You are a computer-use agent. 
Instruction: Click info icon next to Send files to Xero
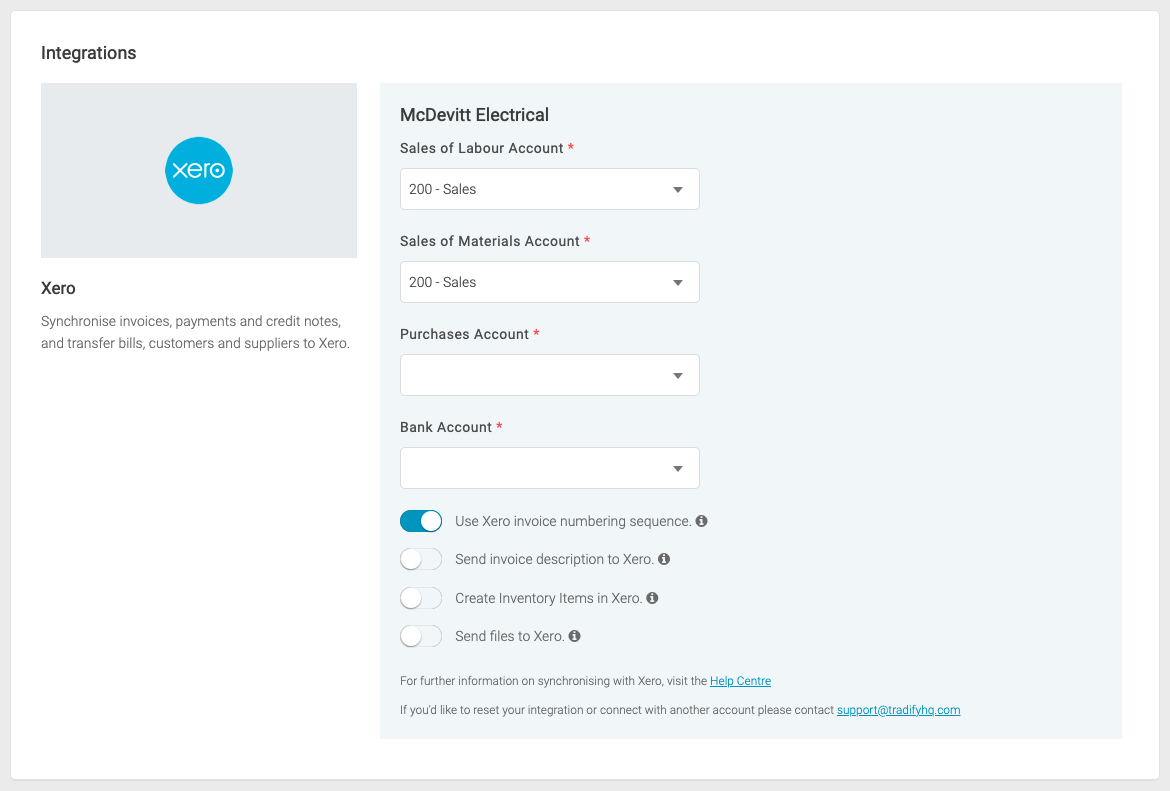point(575,636)
